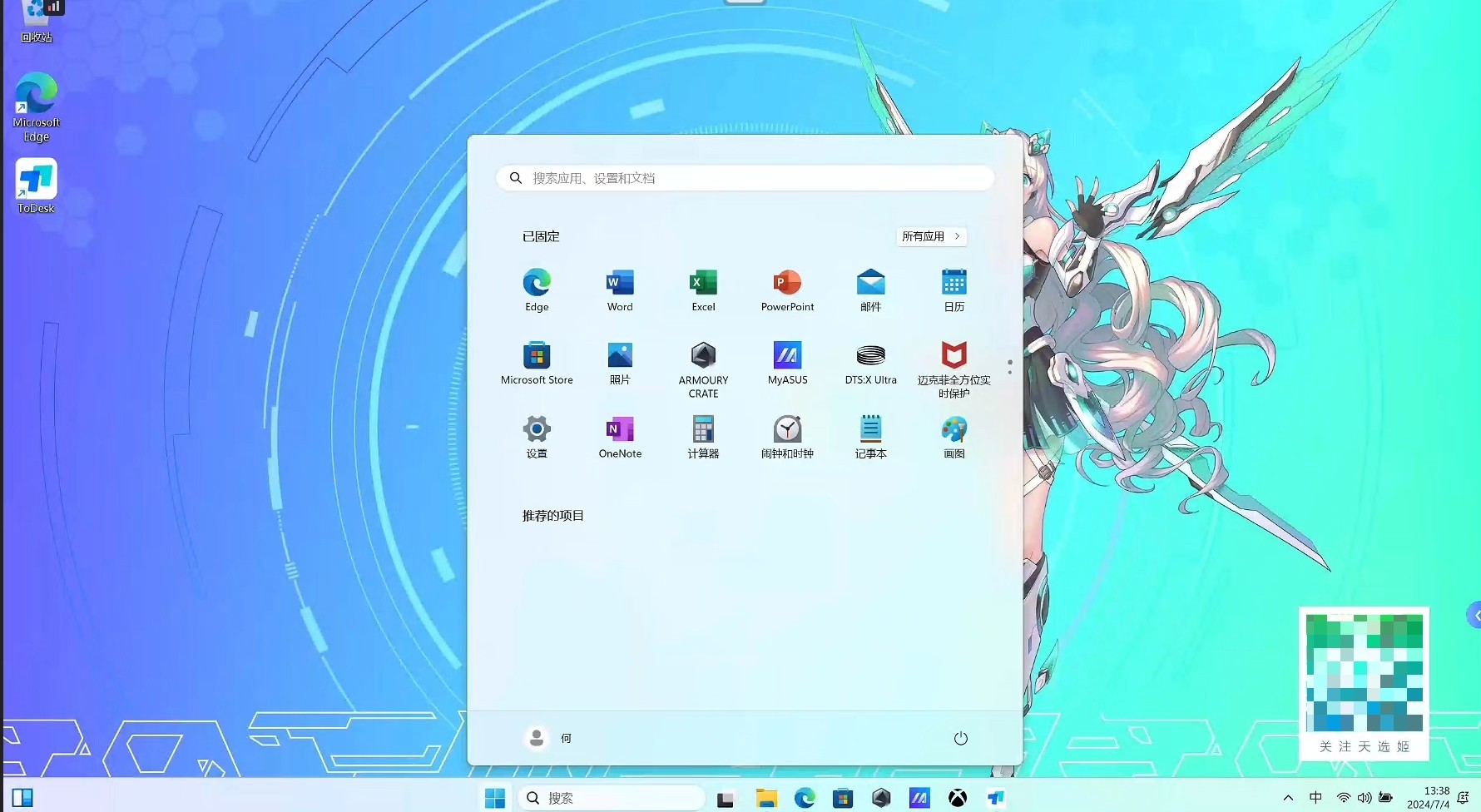Click the All apps (所有应用) button
1481x812 pixels.
[931, 236]
